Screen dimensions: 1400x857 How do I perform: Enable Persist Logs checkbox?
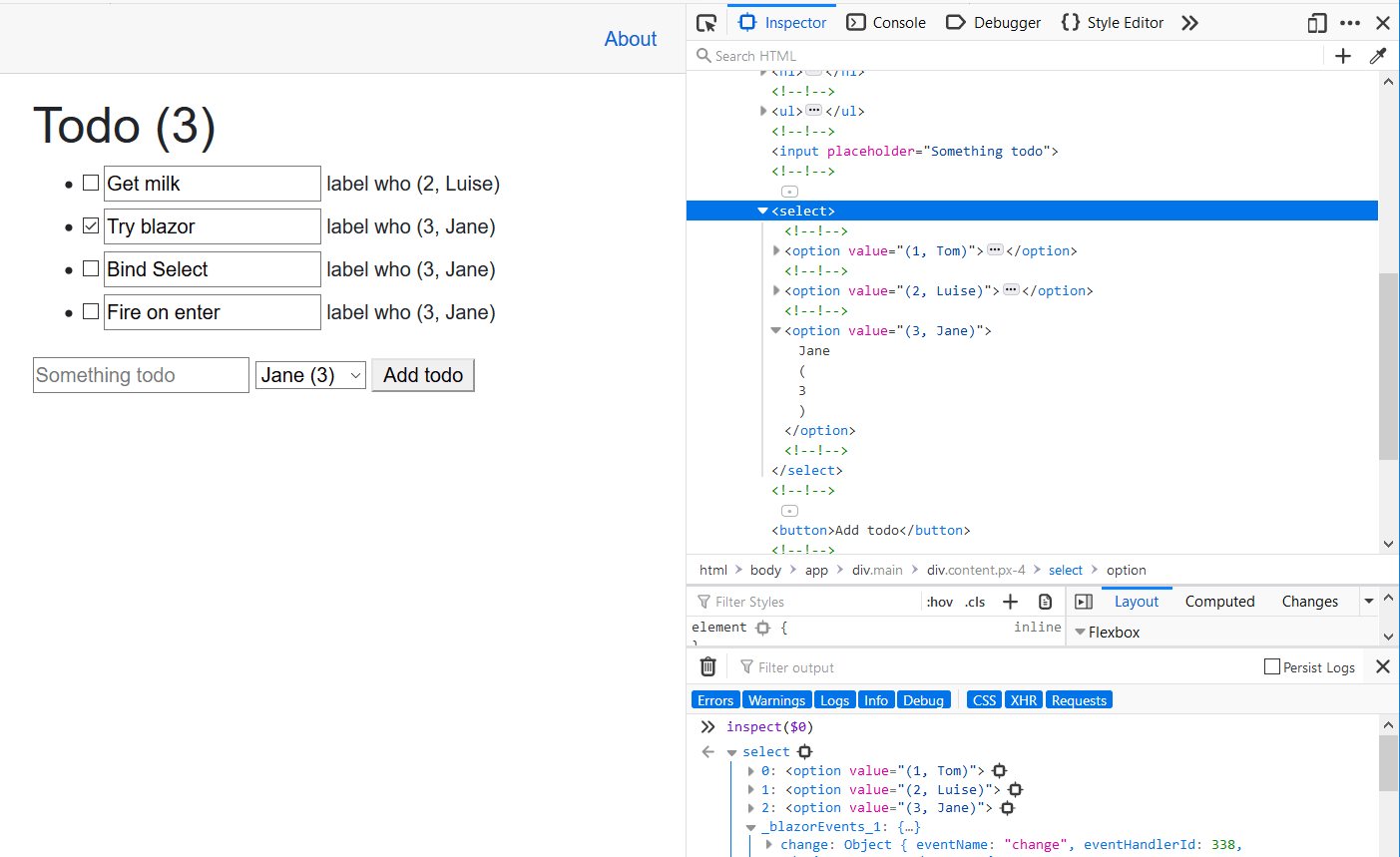click(x=1272, y=666)
